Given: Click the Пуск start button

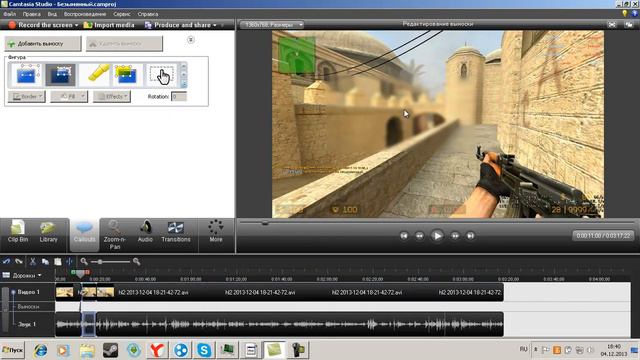Looking at the screenshot, I should pyautogui.click(x=13, y=350).
